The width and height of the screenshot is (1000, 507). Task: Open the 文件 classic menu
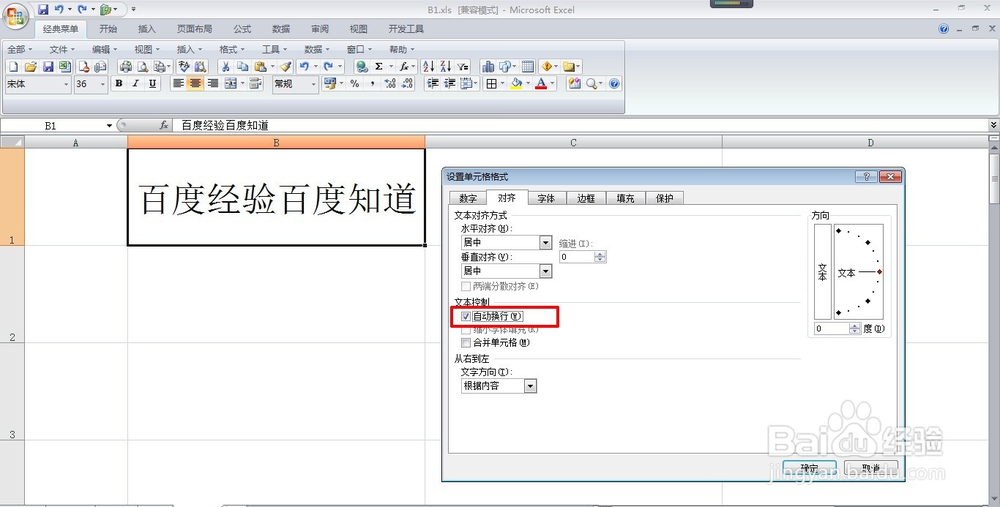click(x=62, y=49)
